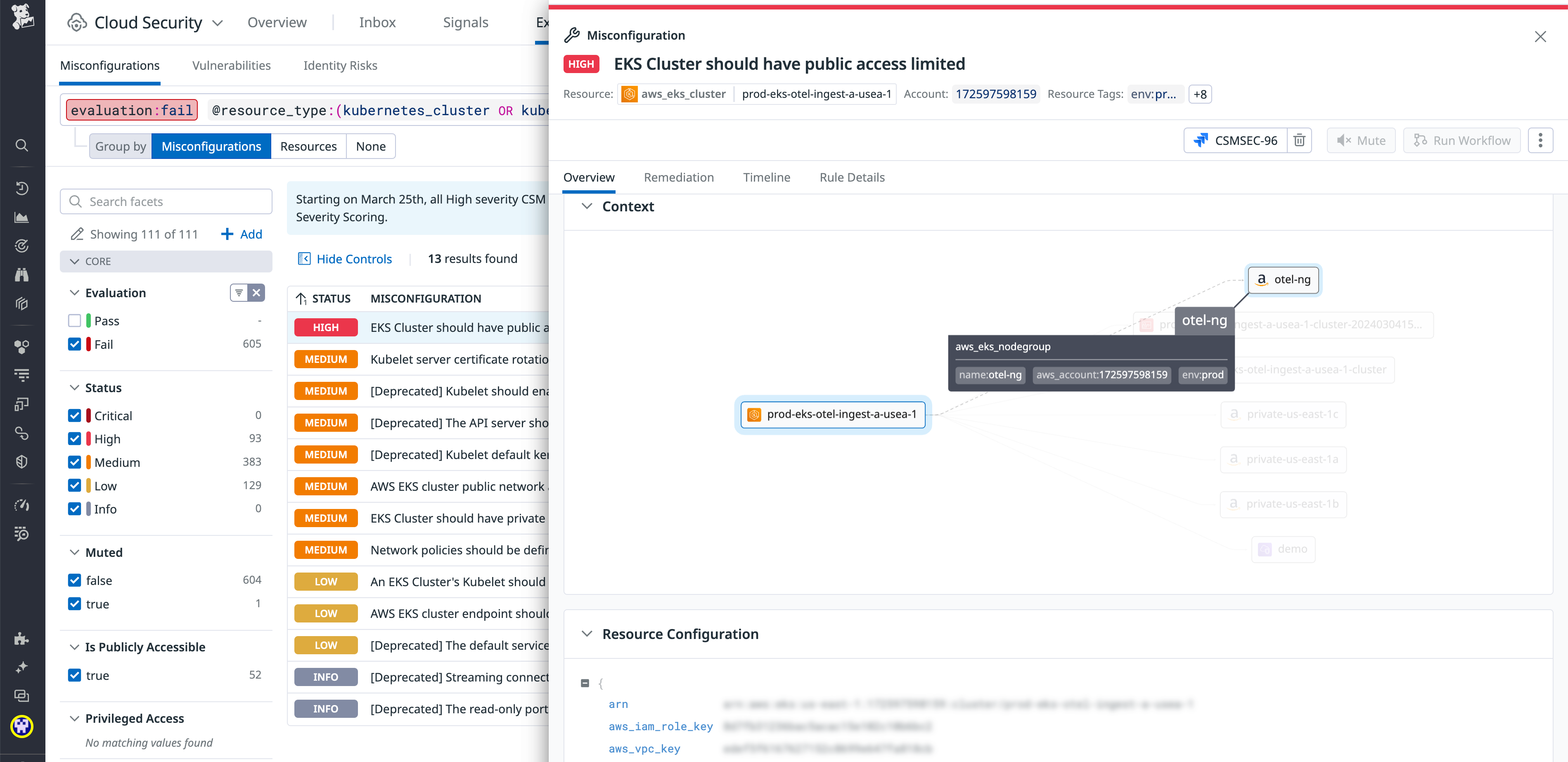Click inside the Search facets field

click(x=166, y=201)
